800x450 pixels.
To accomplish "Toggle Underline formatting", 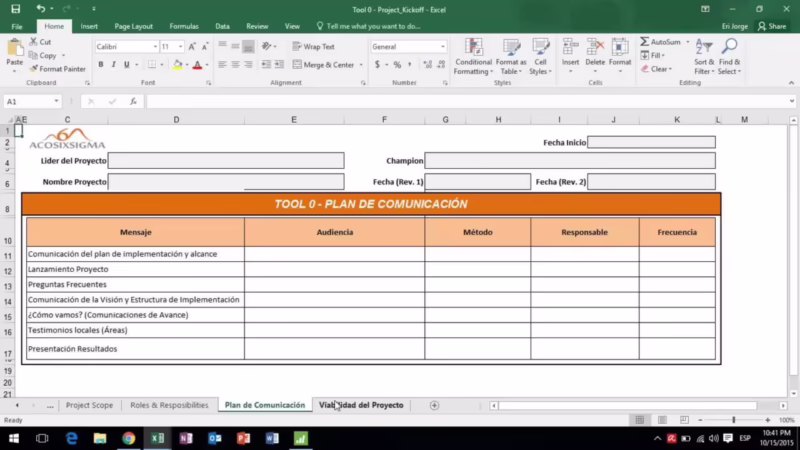I will coord(127,65).
